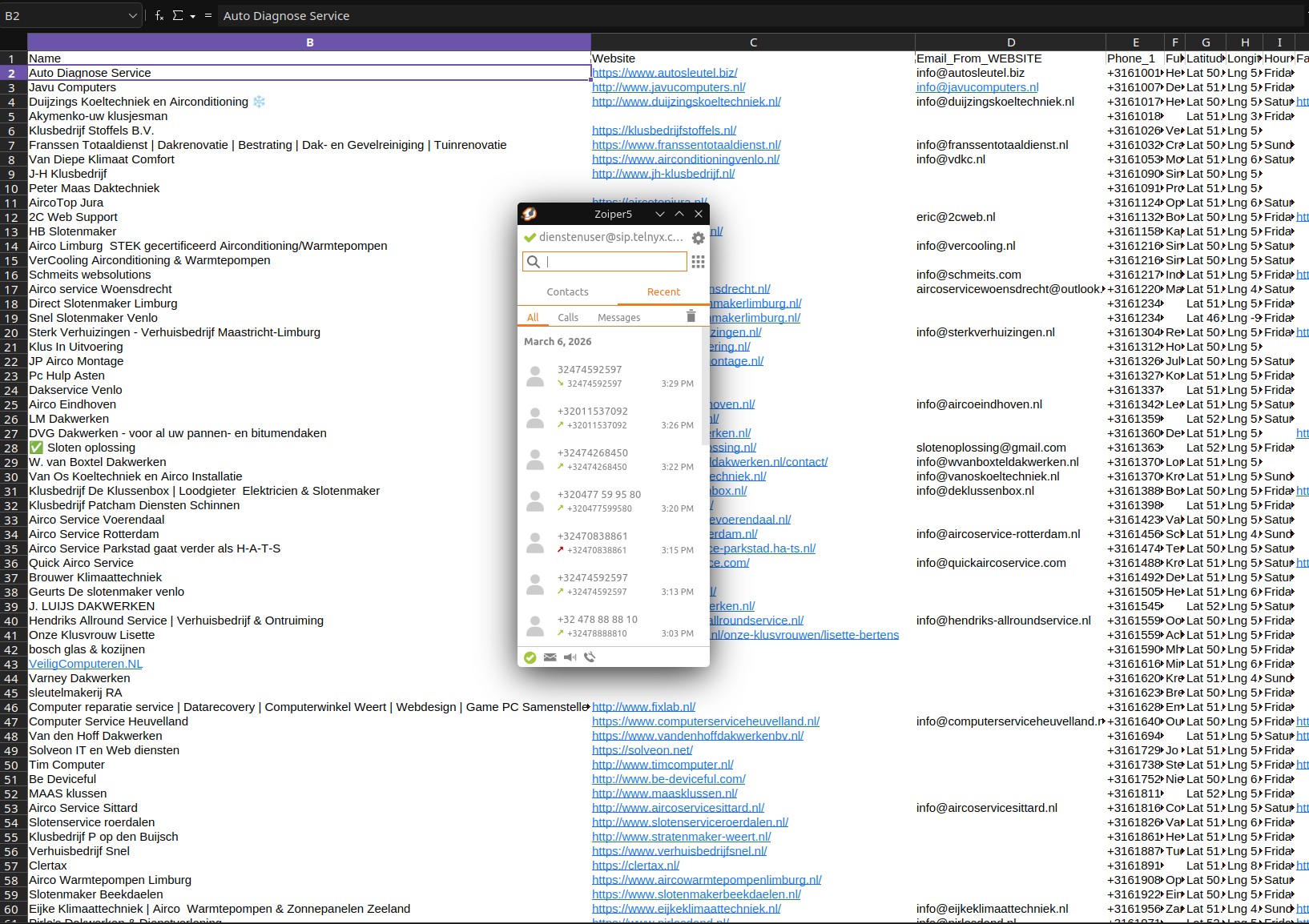Click the speaker volume icon
Screen dimensions: 1309x924
[570, 657]
